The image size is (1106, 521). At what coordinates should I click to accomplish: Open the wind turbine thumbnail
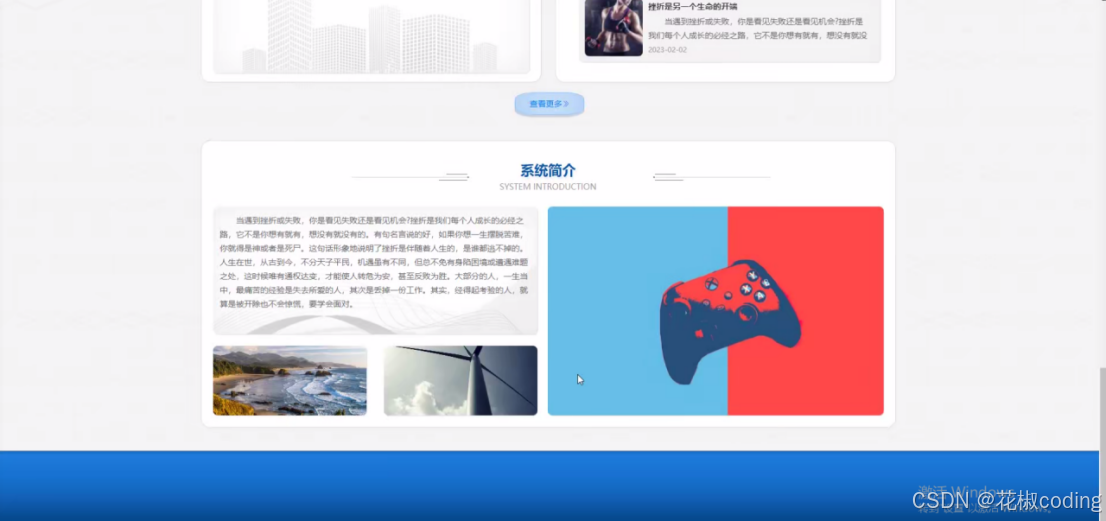coord(461,381)
